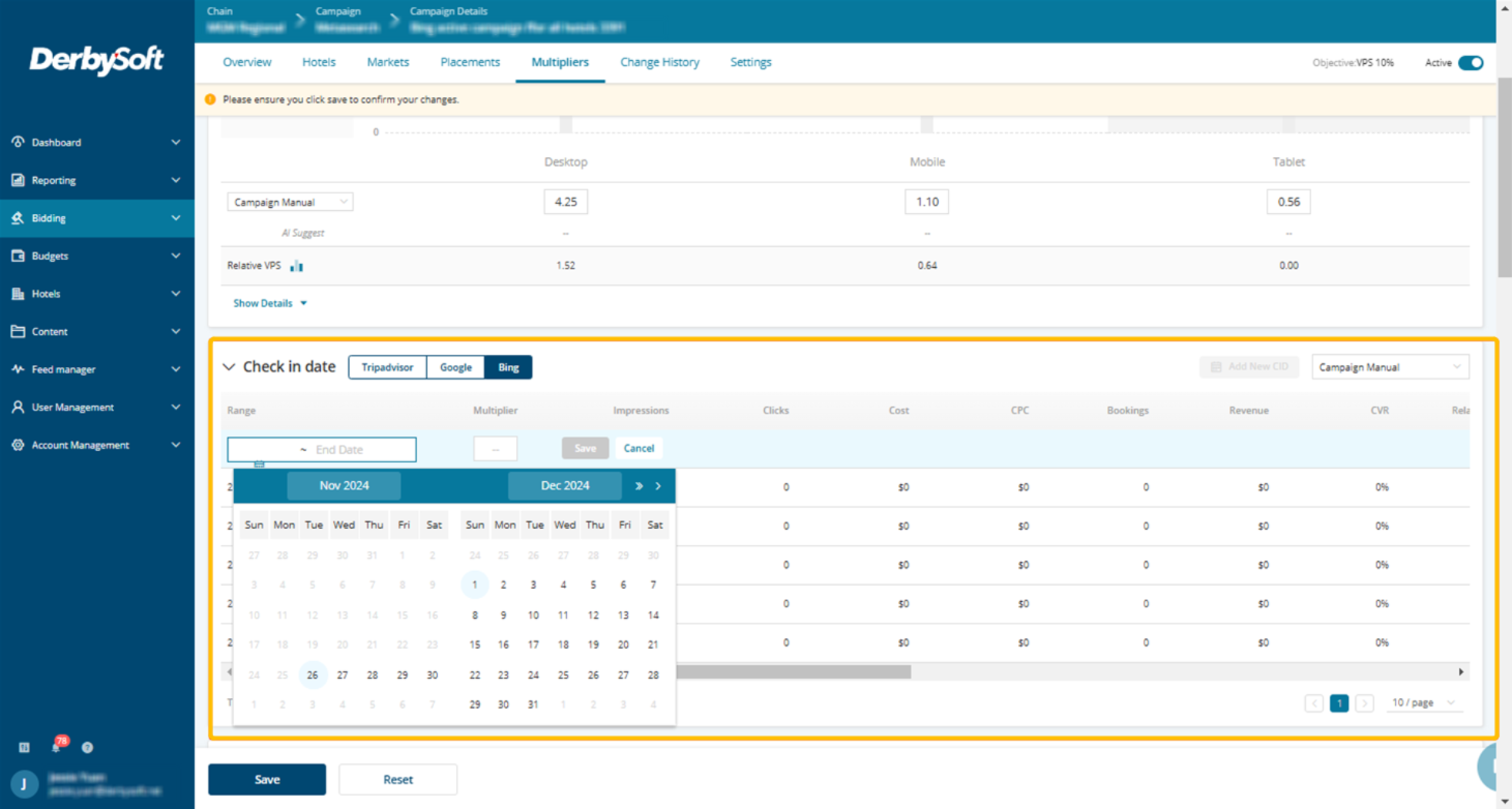
Task: Click the Bidding gavel icon in sidebar
Action: click(x=18, y=218)
